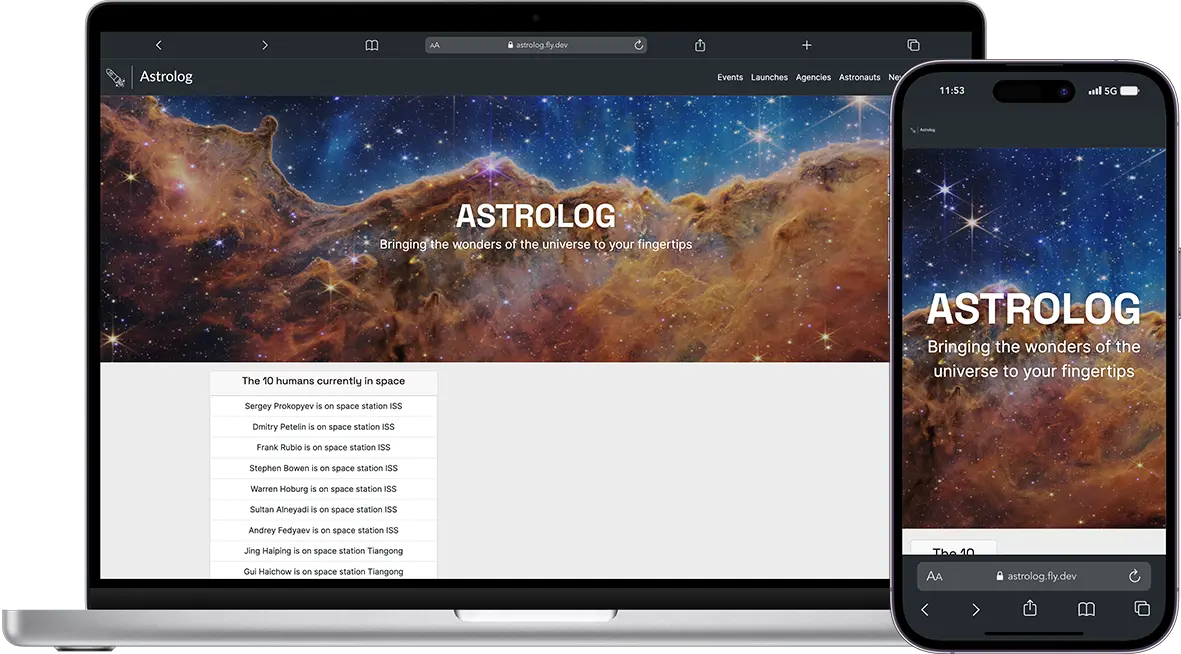Screen dimensions: 1181x654
Task: Click the share icon in laptop browser toolbar
Action: coord(700,45)
